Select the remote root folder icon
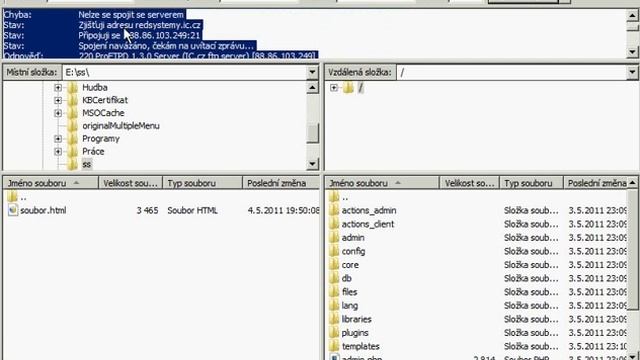Image resolution: width=640 pixels, height=360 pixels. pyautogui.click(x=348, y=87)
